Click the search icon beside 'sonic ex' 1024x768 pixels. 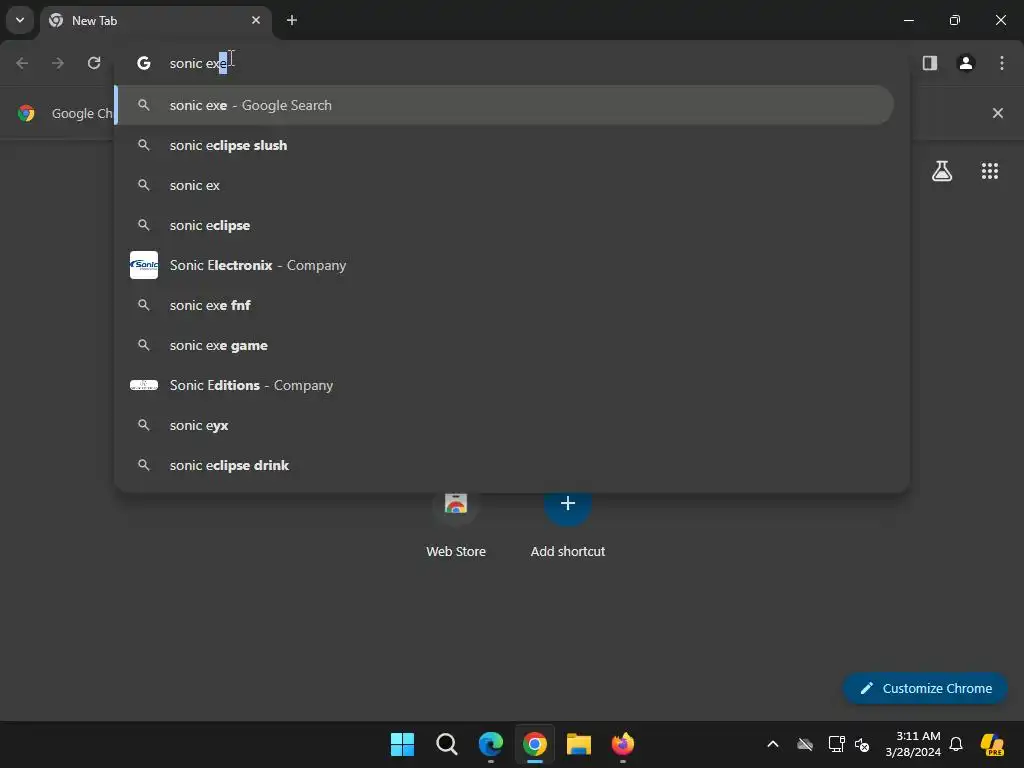pos(144,185)
